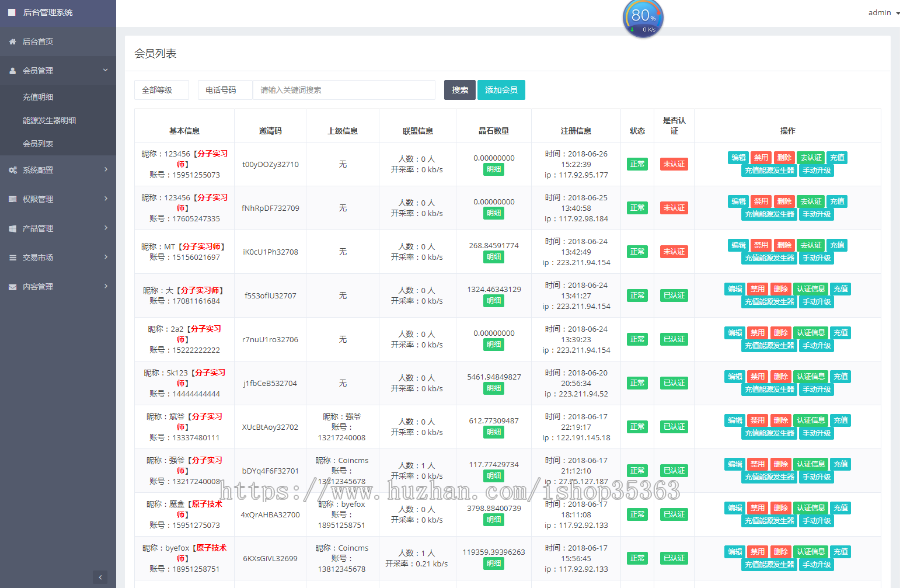Screen dimensions: 900x588
Task: Click 明细 under 268.84591774
Action: point(494,257)
